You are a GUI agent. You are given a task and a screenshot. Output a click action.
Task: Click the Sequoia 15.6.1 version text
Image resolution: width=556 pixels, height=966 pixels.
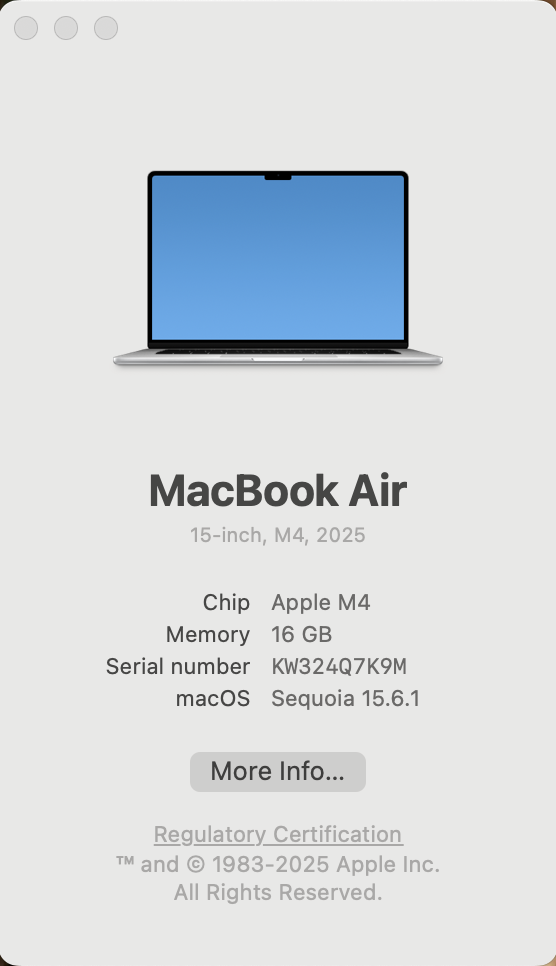(345, 699)
